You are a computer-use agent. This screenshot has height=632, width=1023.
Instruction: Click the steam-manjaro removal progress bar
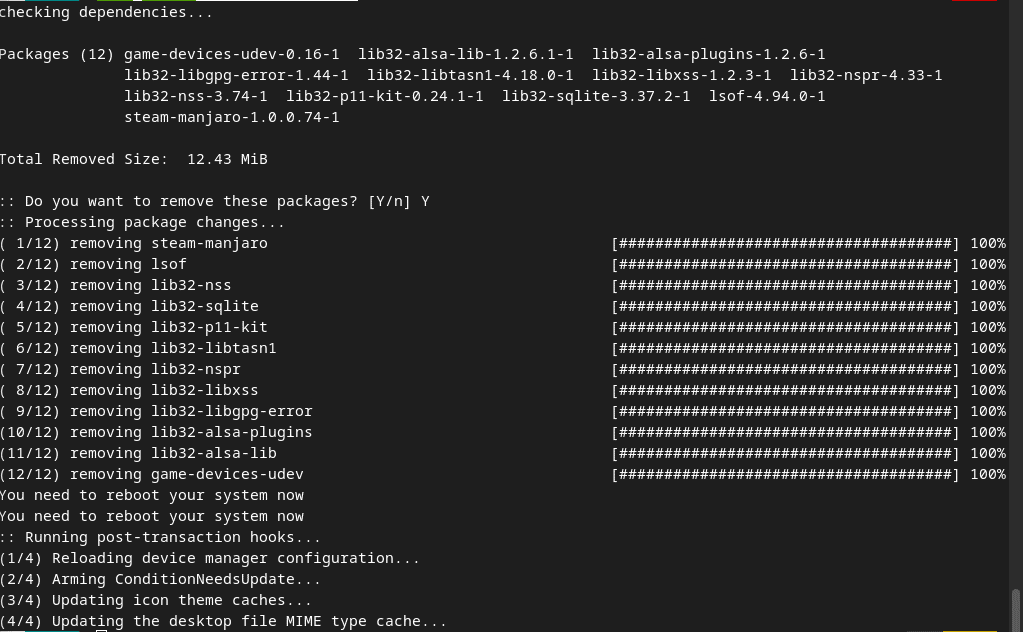coord(786,243)
